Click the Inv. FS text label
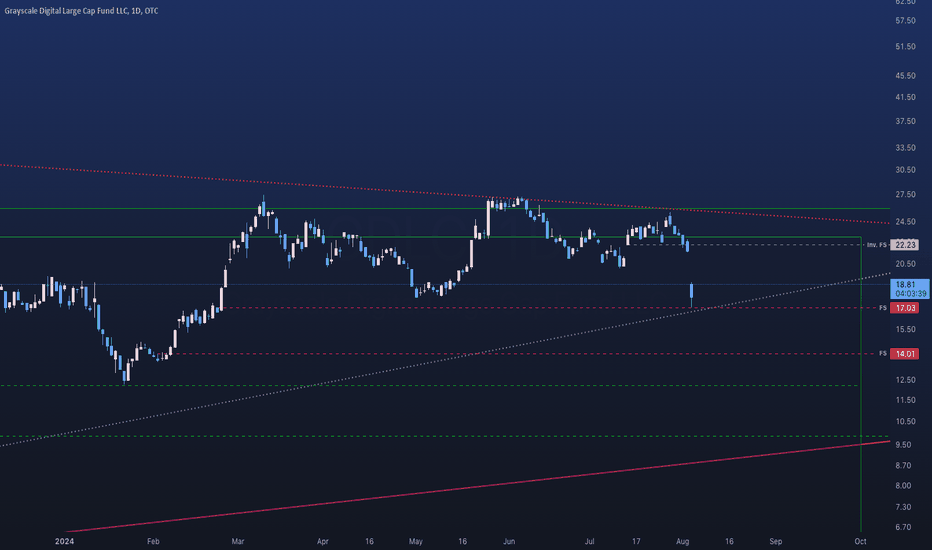The height and width of the screenshot is (550, 932). [876, 245]
